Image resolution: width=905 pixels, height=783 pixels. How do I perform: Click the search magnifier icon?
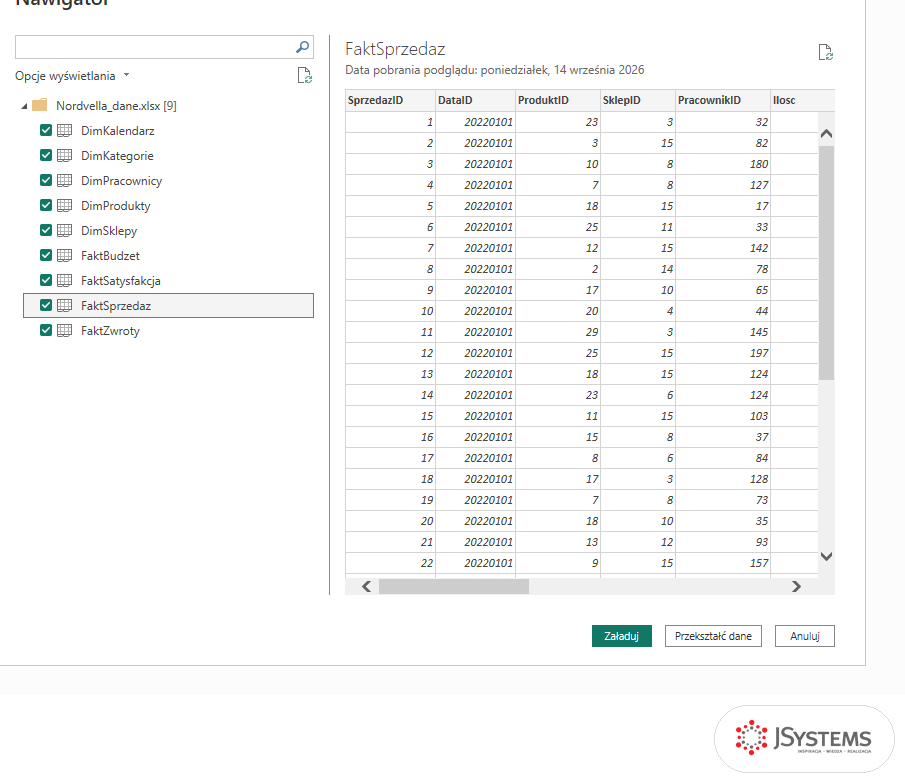pyautogui.click(x=302, y=47)
